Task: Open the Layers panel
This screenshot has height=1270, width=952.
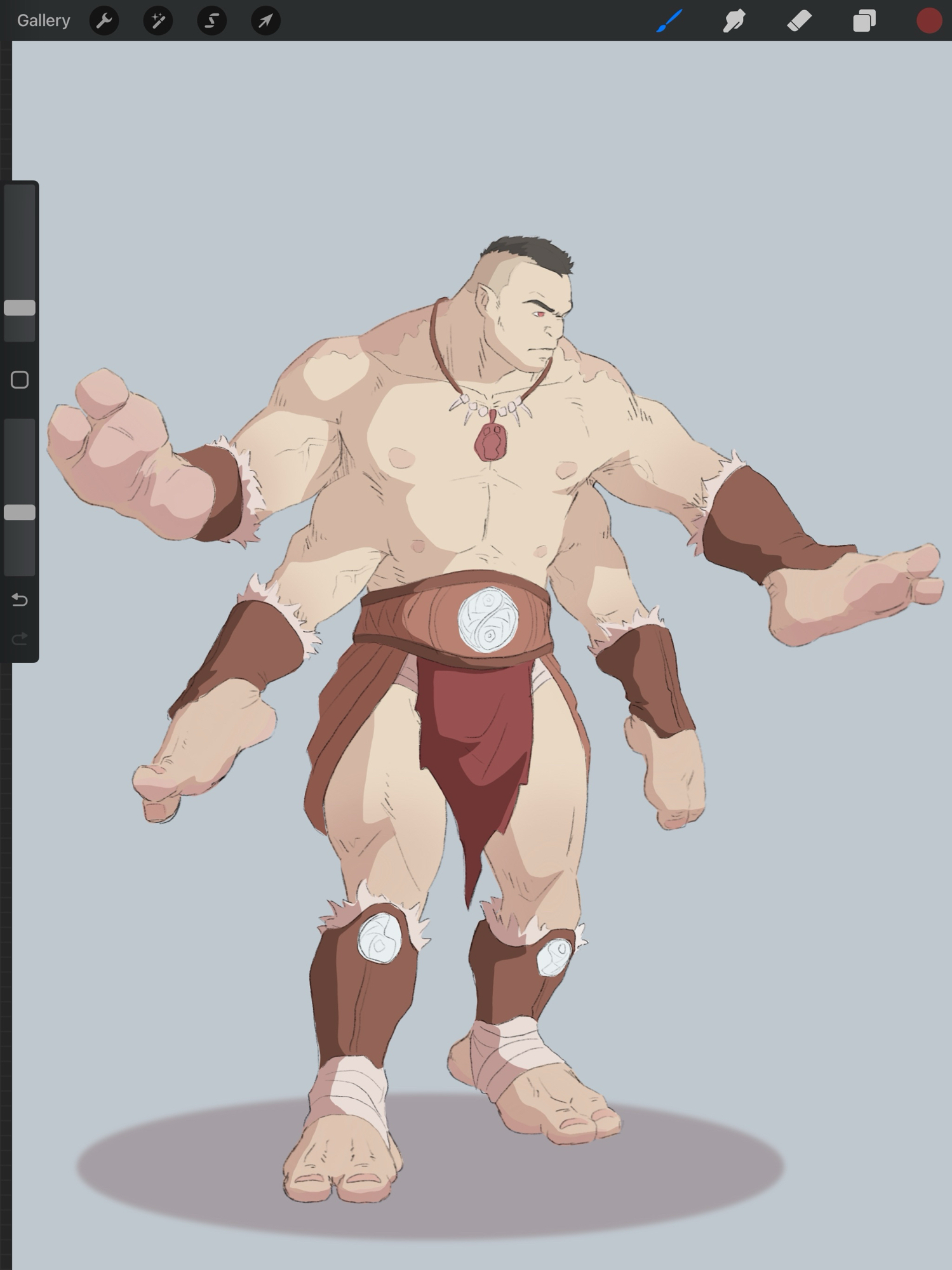Action: pyautogui.click(x=864, y=21)
